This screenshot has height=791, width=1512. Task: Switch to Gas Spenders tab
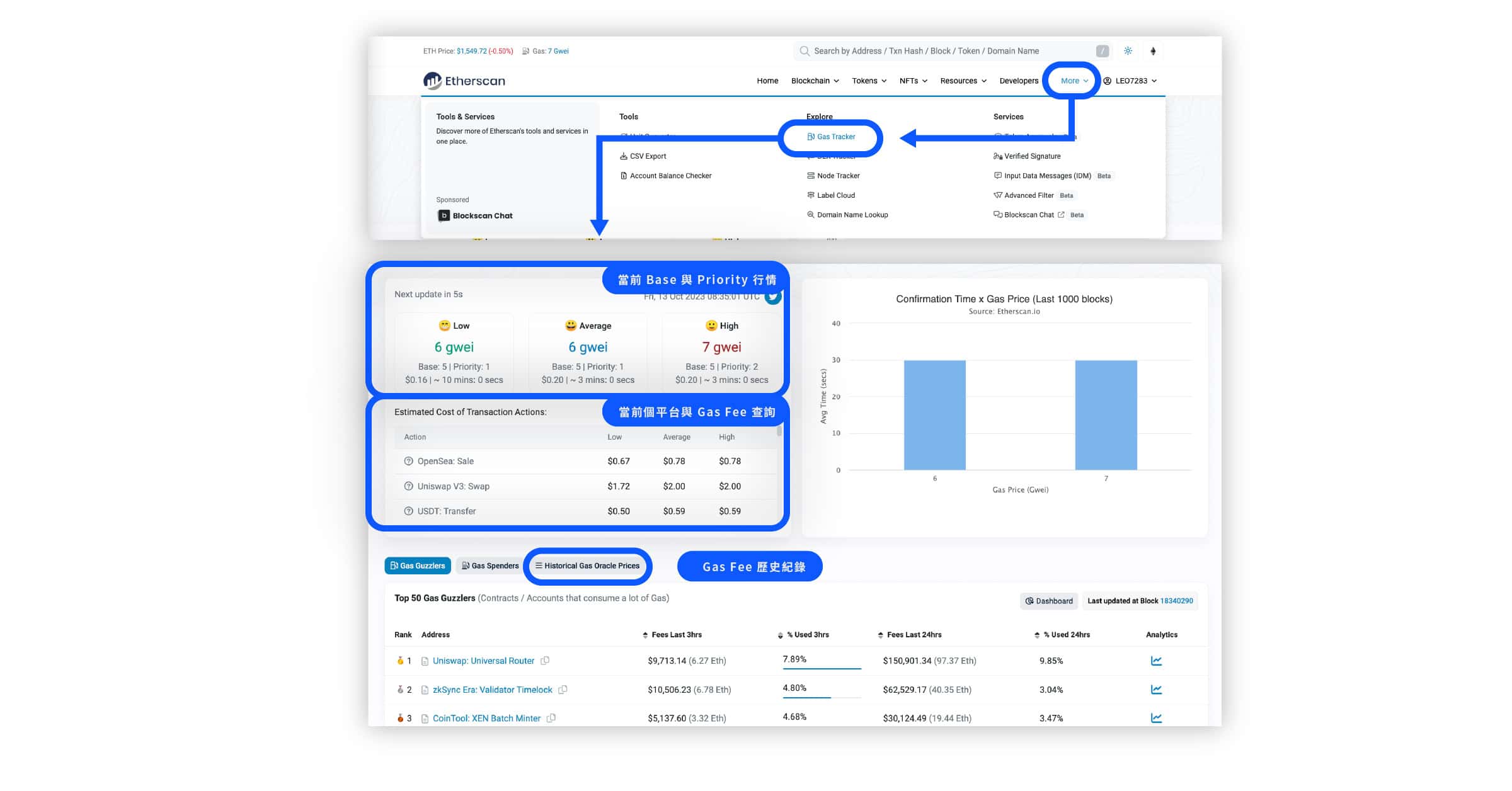(490, 566)
